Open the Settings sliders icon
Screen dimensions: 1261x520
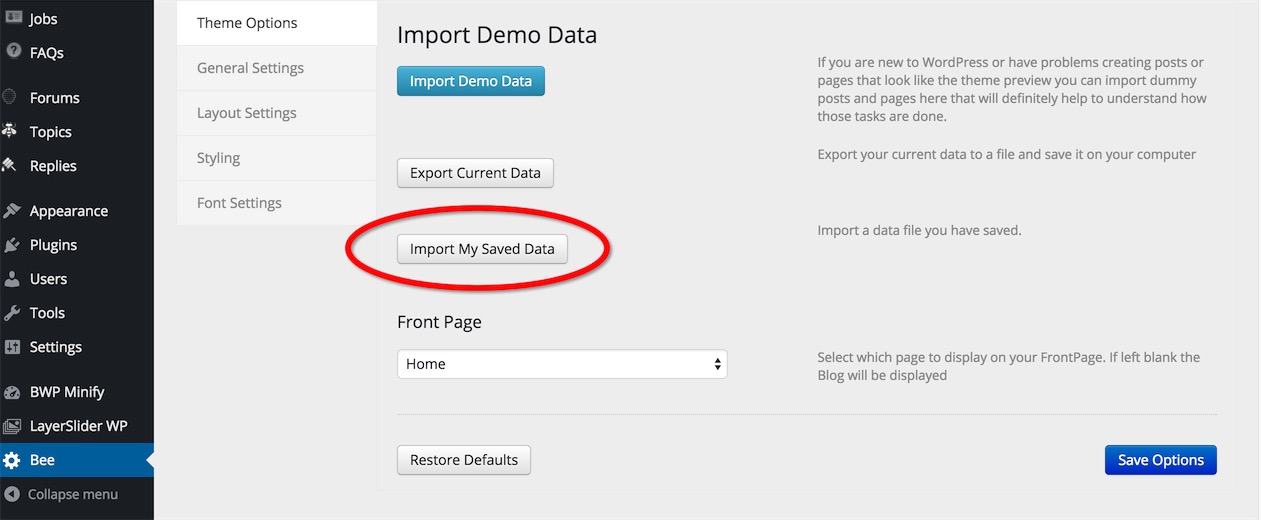click(12, 346)
